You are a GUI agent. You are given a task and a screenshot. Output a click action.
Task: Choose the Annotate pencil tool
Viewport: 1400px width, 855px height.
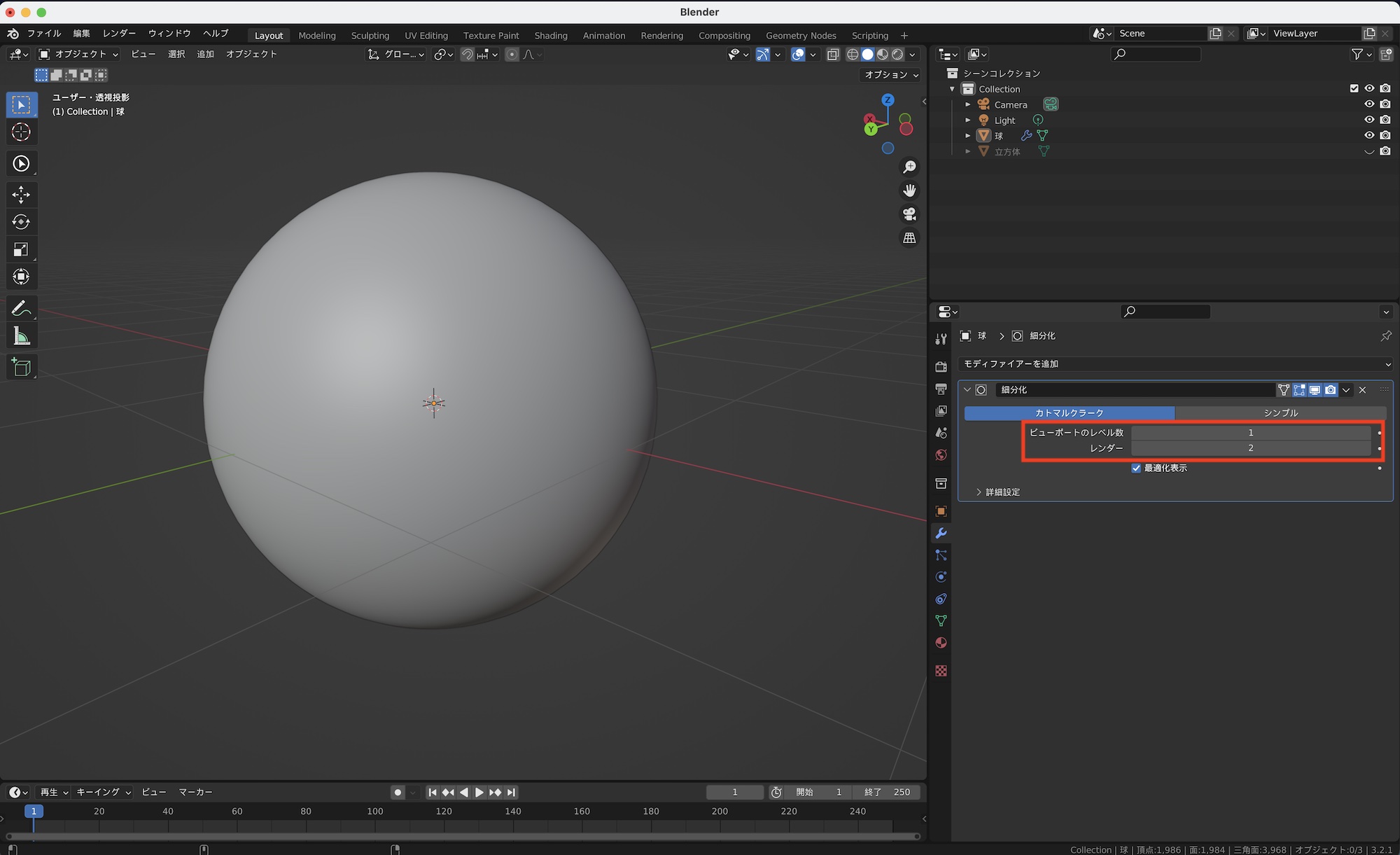(21, 308)
